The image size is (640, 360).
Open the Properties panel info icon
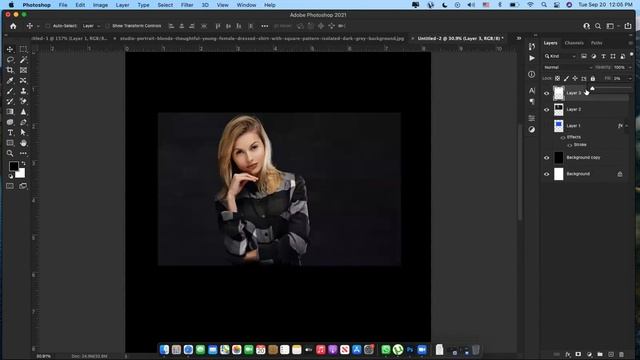point(531,74)
